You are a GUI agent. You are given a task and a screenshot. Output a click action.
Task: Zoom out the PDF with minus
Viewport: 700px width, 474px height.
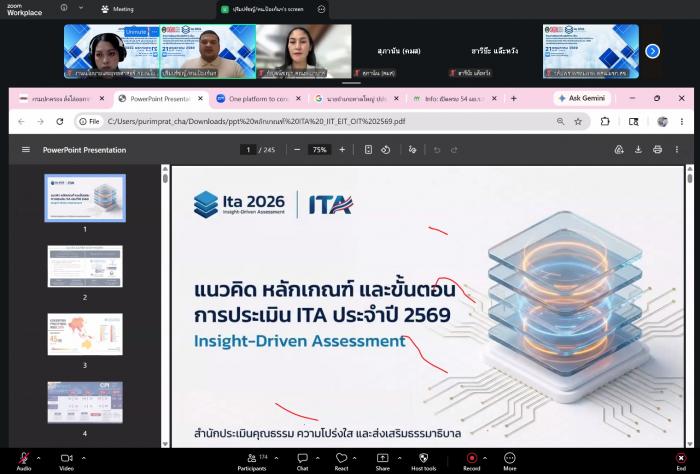[x=297, y=150]
